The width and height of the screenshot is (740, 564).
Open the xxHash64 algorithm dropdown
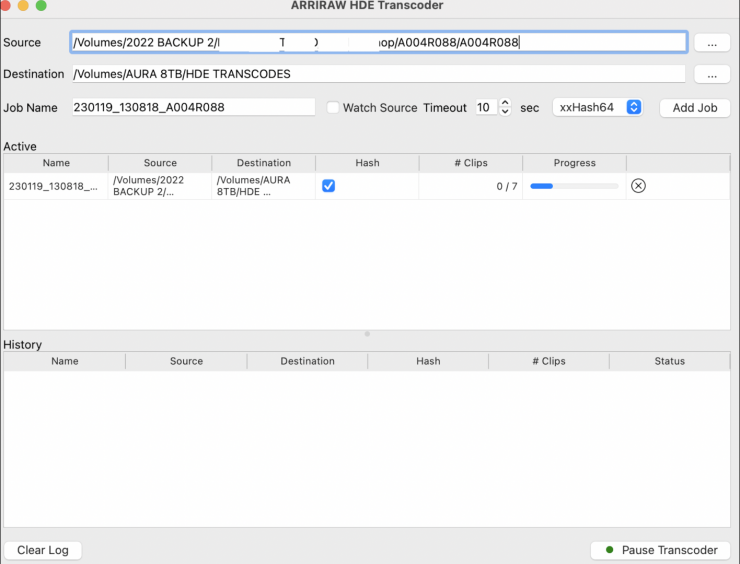click(x=598, y=107)
